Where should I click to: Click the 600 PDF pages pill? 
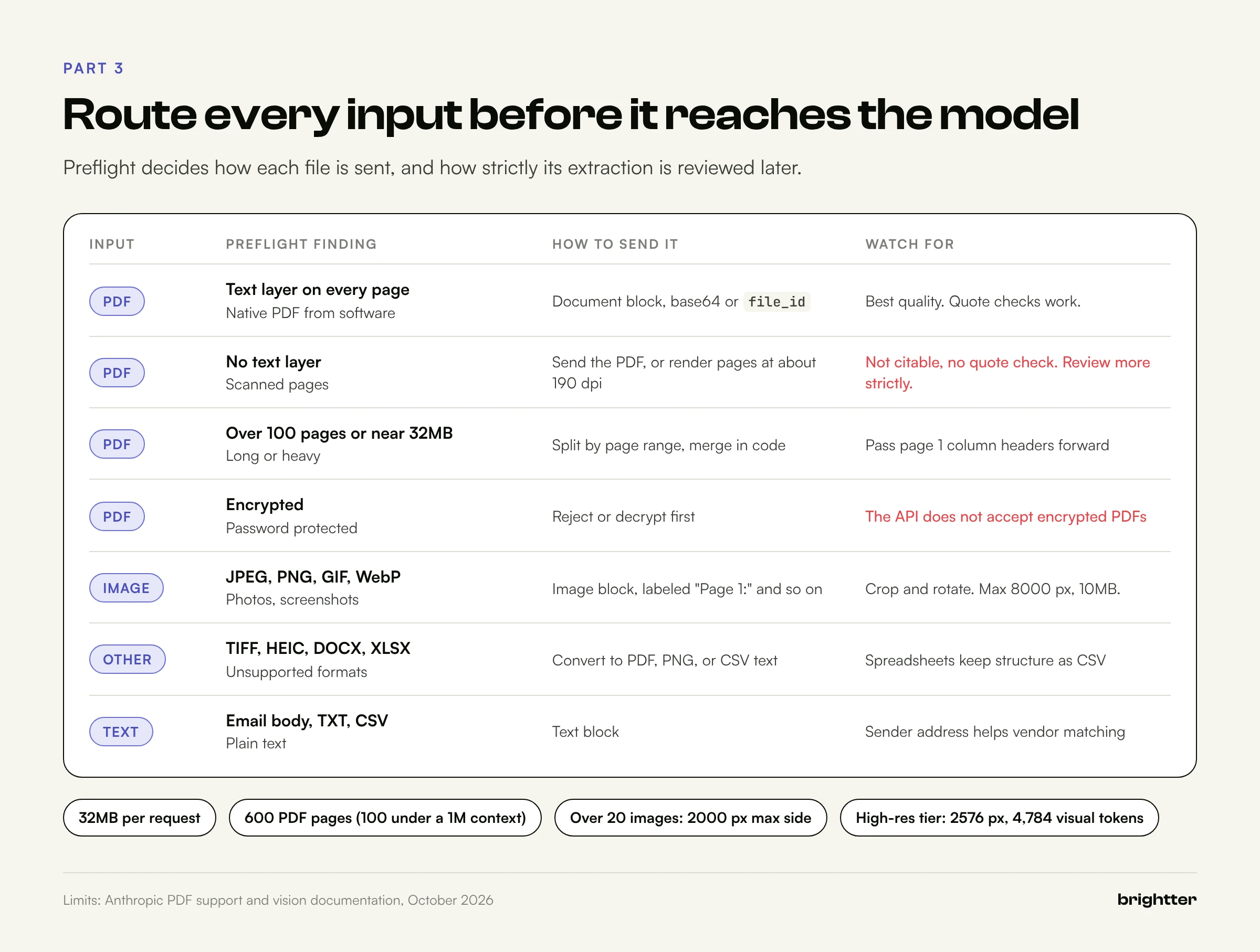tap(385, 818)
